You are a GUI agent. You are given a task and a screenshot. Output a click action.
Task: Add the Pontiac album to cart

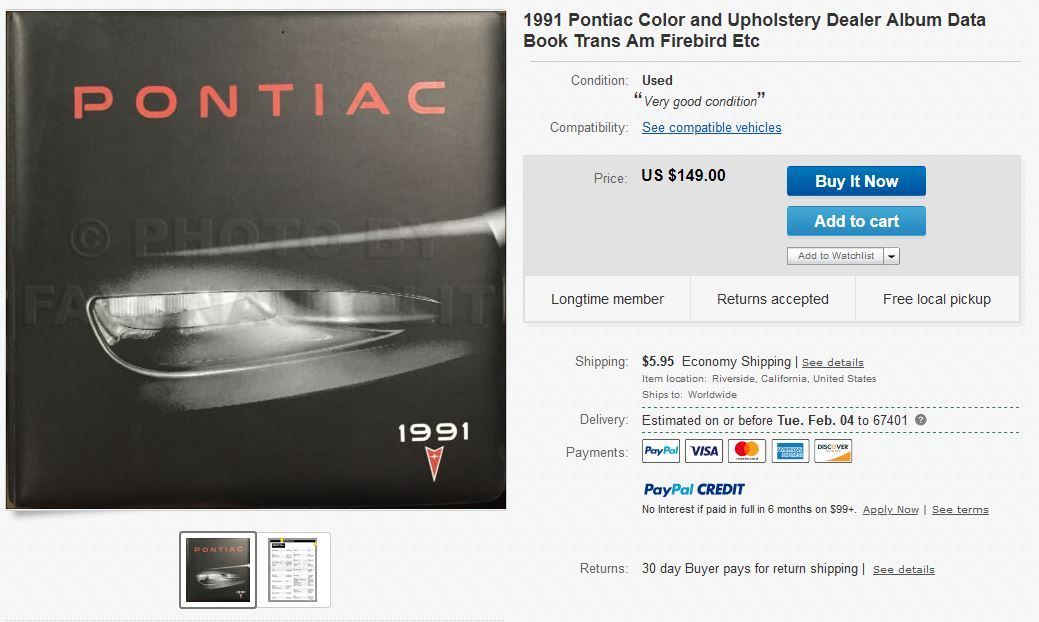click(856, 221)
